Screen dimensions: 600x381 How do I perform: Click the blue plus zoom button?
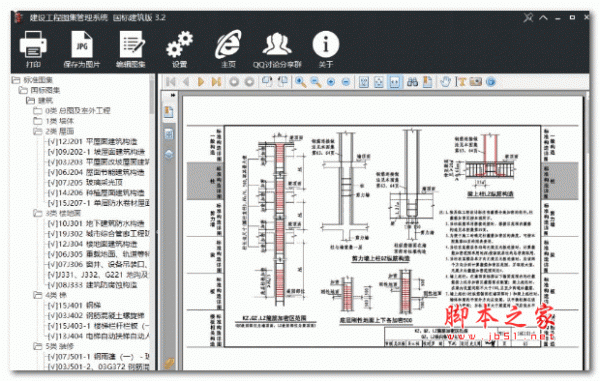[331, 82]
